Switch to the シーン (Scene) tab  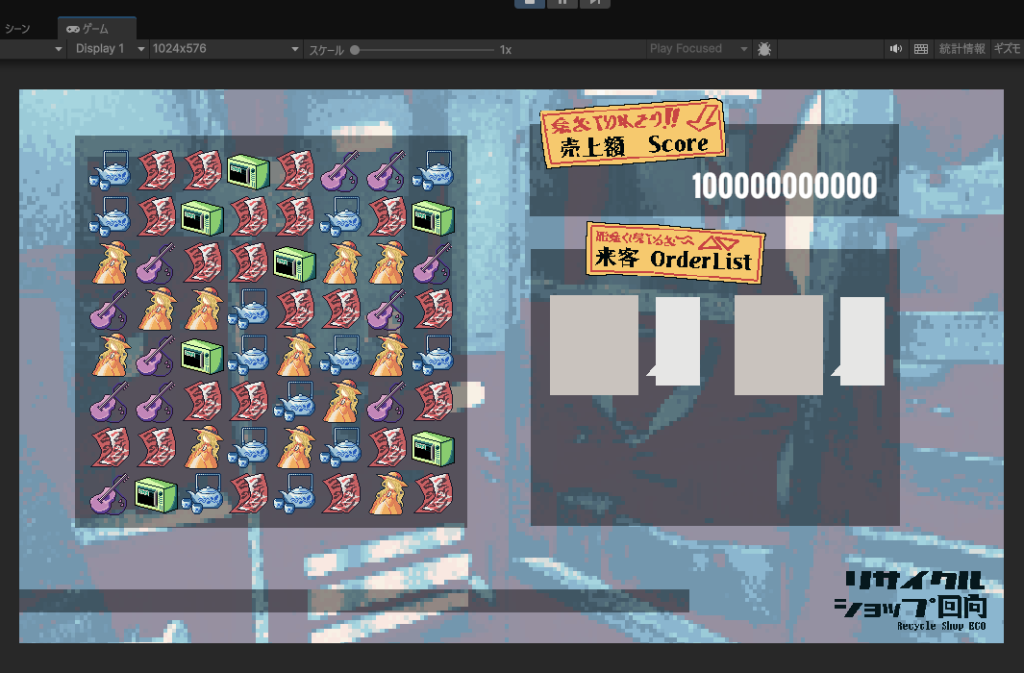point(18,29)
